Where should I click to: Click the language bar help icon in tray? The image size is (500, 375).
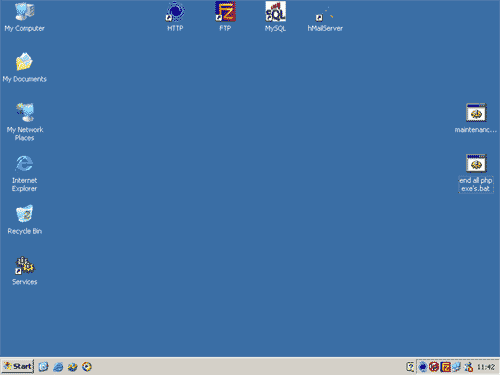(410, 367)
